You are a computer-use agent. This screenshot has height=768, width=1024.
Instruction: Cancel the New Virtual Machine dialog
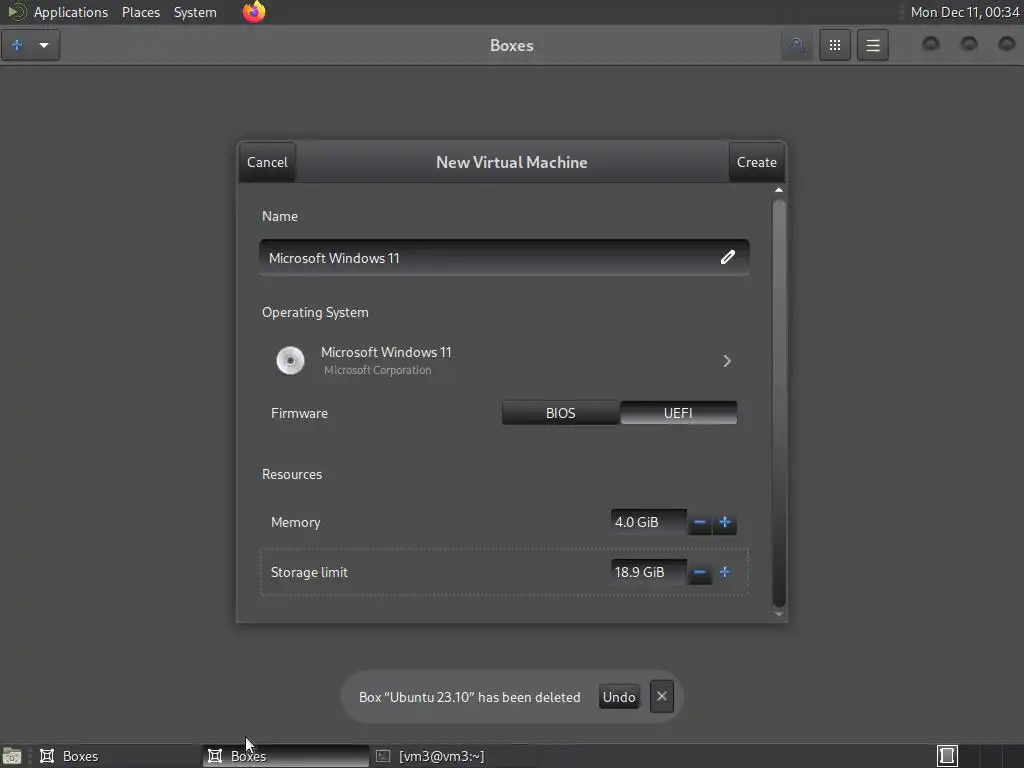pyautogui.click(x=267, y=162)
